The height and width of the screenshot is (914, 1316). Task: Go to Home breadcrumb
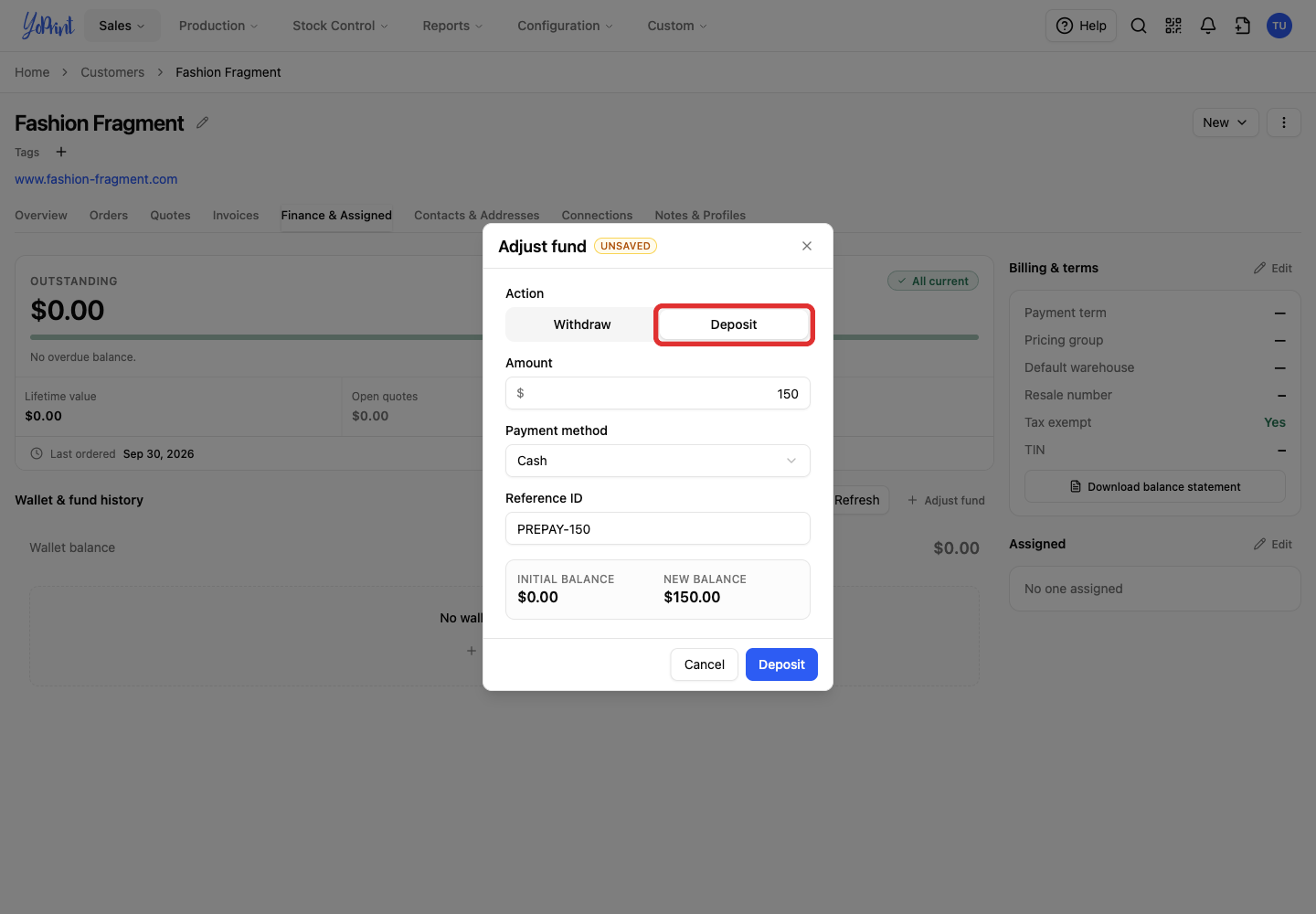pos(32,72)
